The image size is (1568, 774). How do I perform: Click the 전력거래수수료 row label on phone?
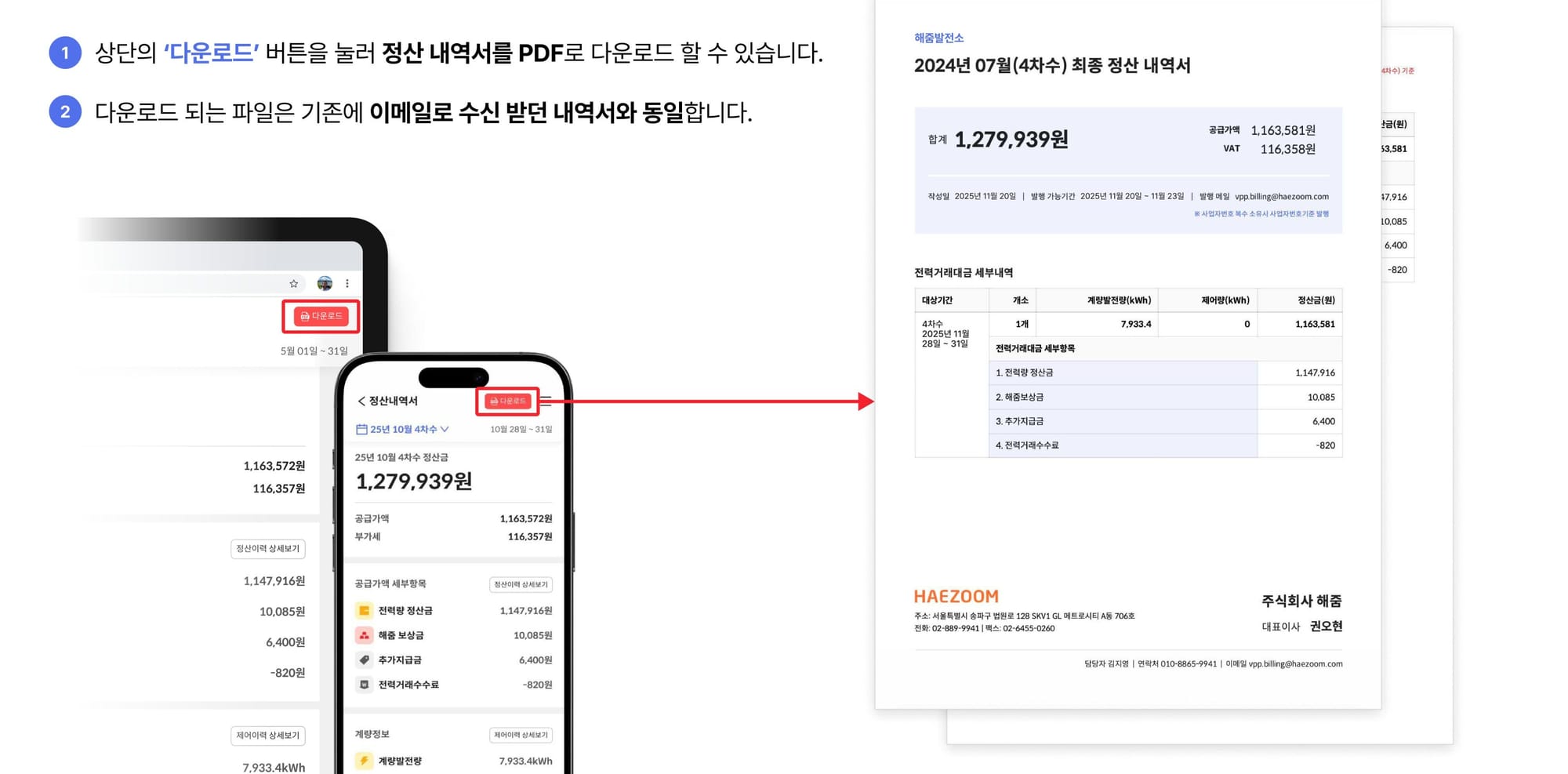tap(408, 685)
